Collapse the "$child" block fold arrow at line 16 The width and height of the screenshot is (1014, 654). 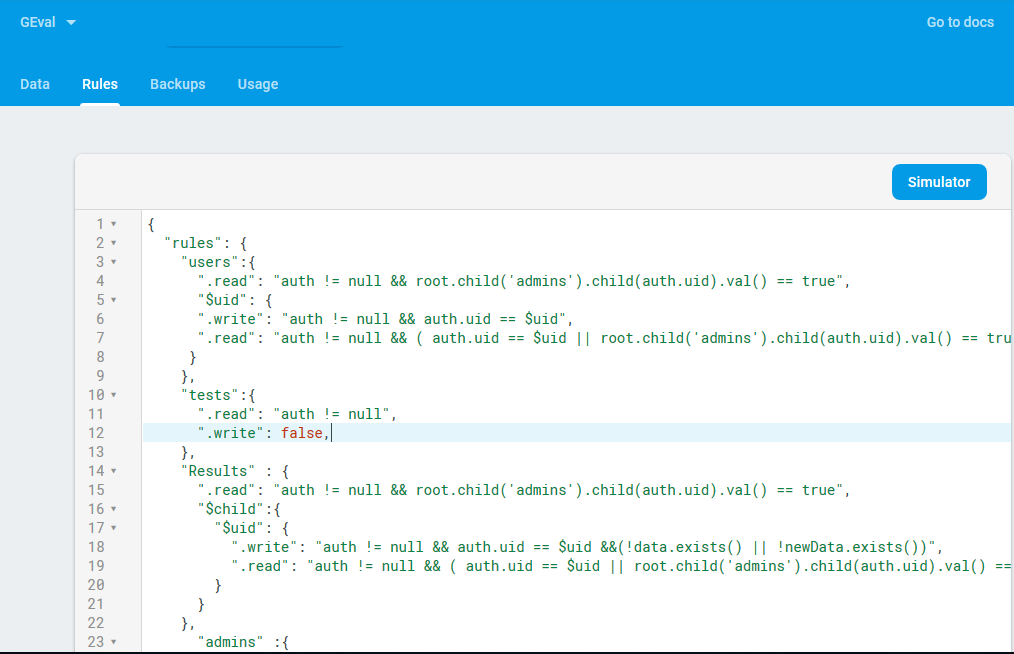click(114, 509)
